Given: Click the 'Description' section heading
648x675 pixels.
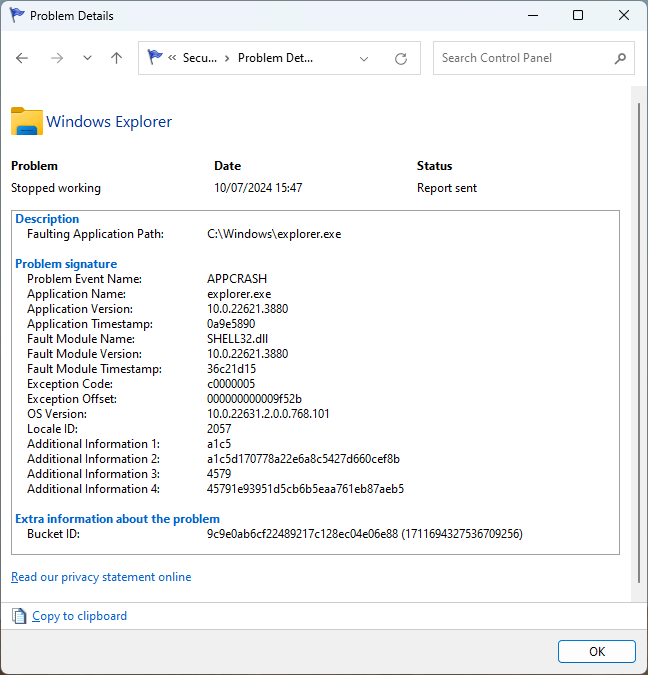Looking at the screenshot, I should (x=47, y=219).
